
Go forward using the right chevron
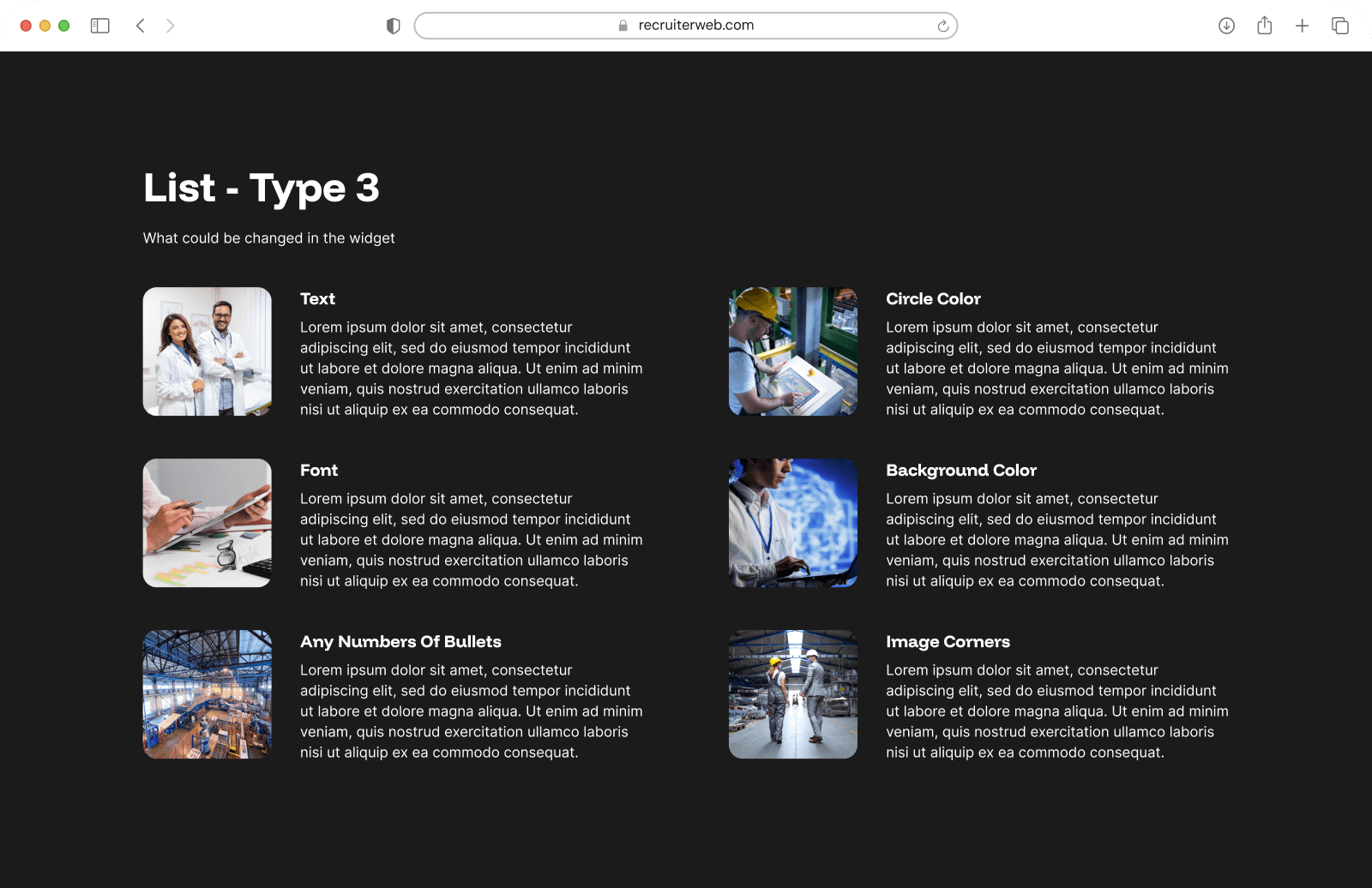coord(170,26)
